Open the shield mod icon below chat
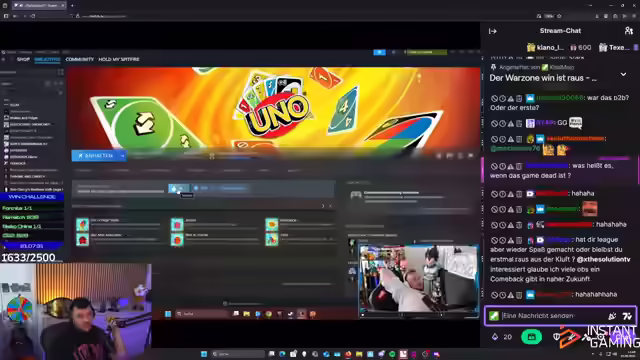 tap(556, 337)
